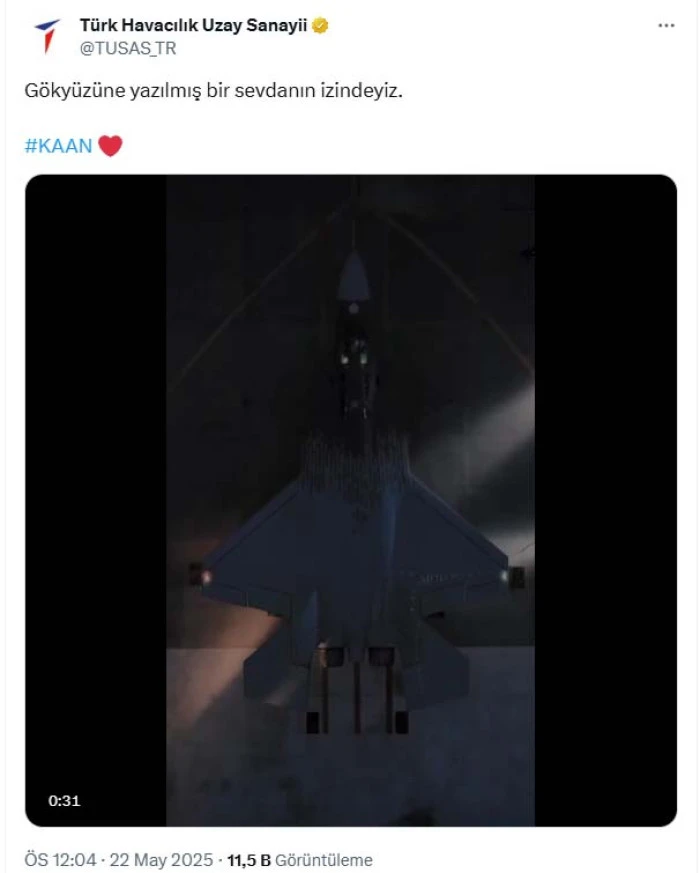Click the 22 May 2025 date

(x=161, y=860)
